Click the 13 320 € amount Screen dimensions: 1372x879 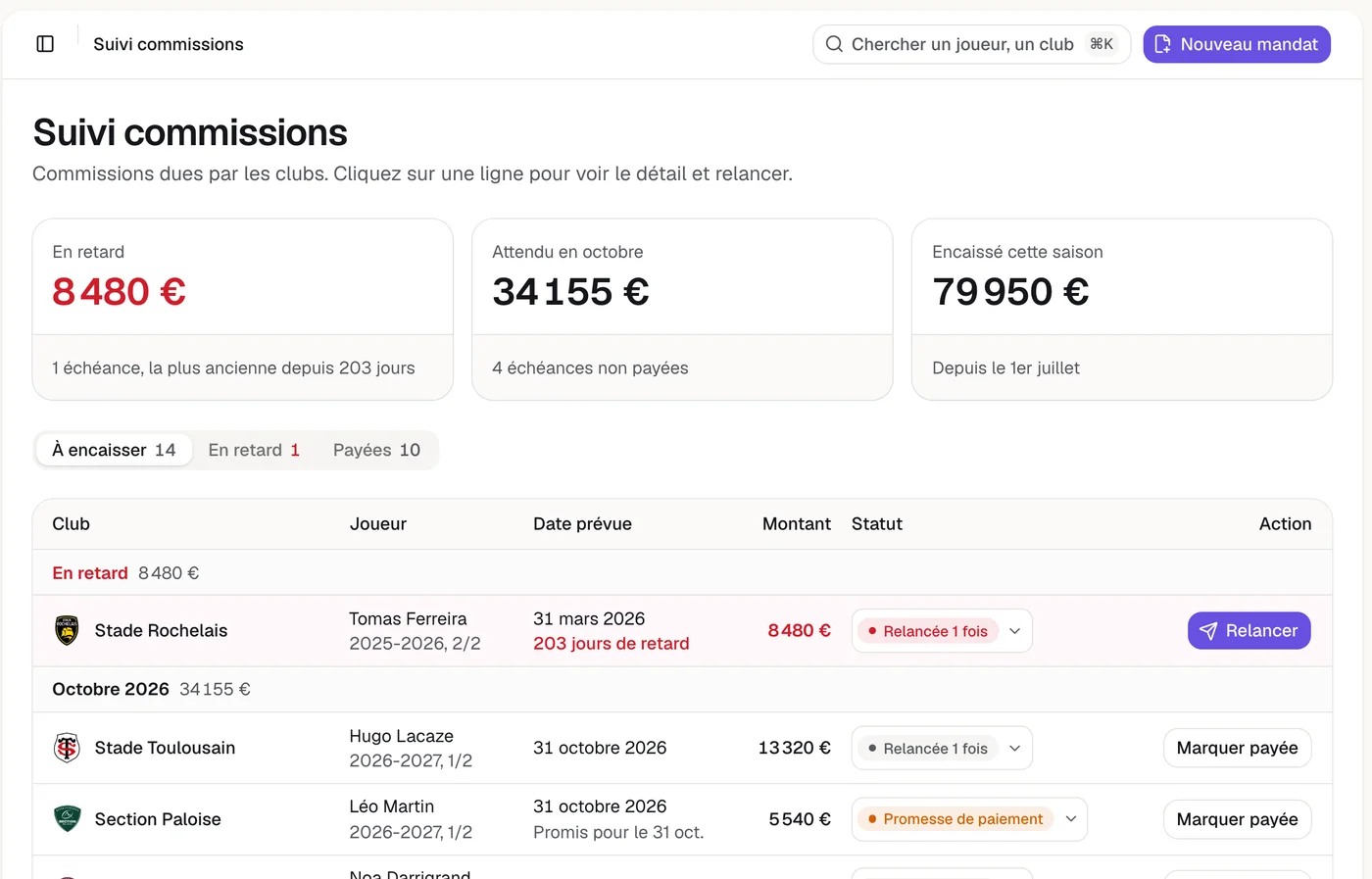pyautogui.click(x=794, y=748)
